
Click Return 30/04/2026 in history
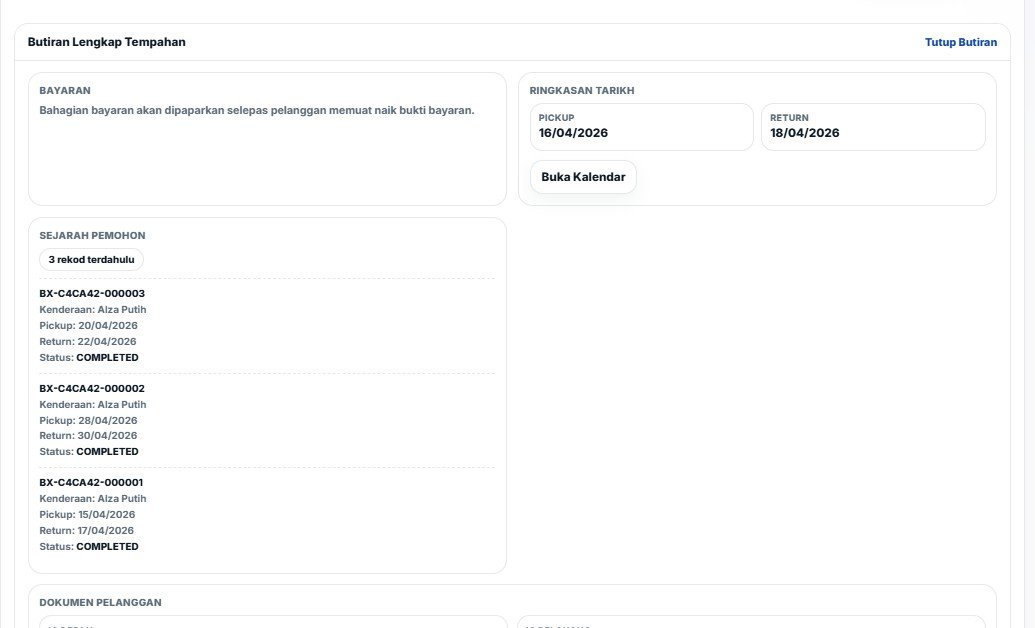tap(88, 436)
